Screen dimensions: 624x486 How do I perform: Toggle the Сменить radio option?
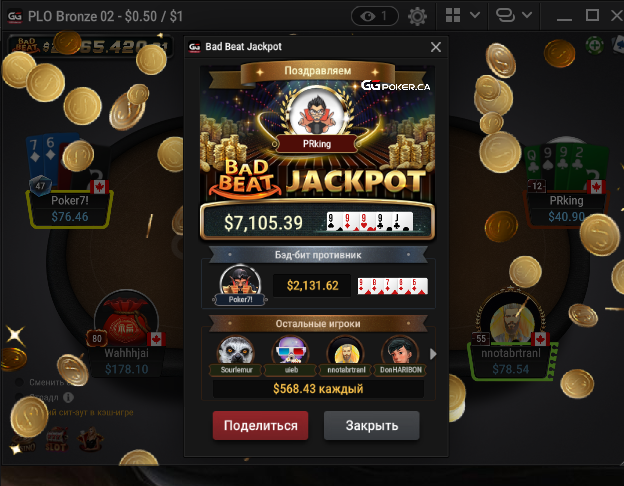[19, 382]
